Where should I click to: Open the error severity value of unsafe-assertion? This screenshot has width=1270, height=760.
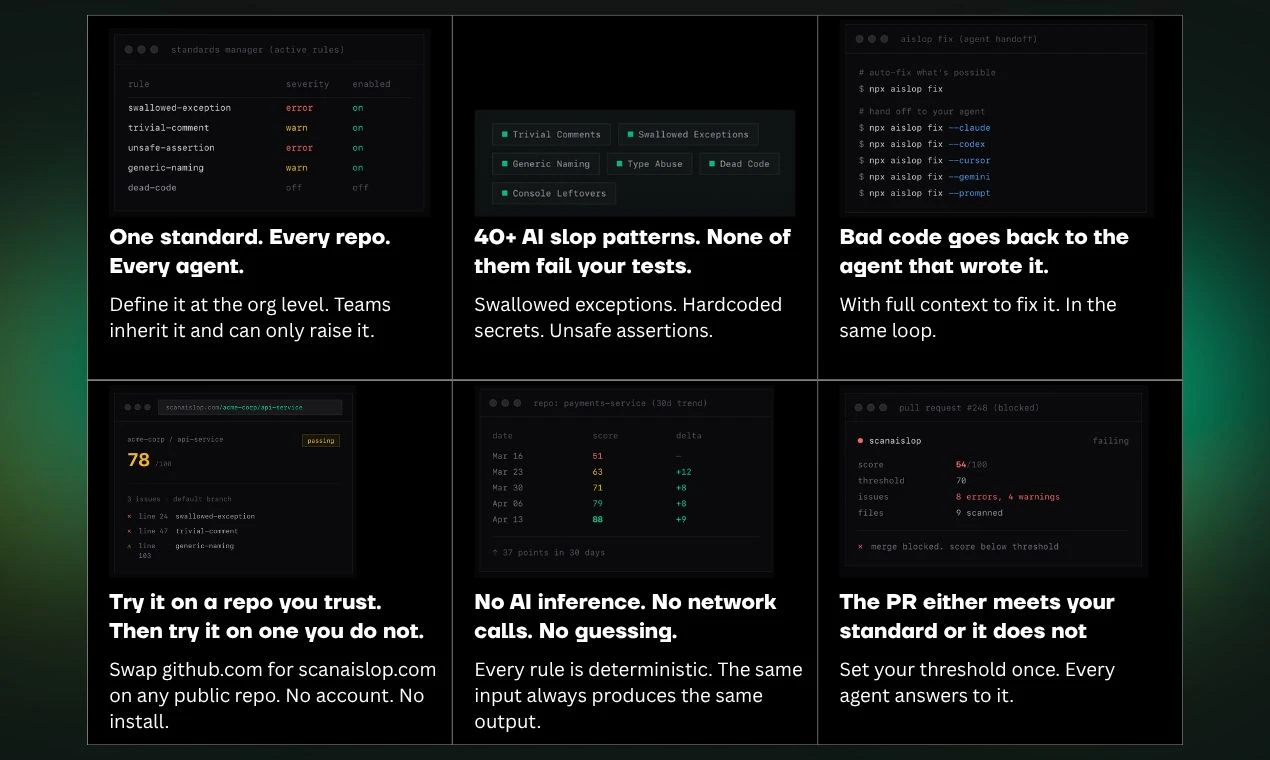coord(299,148)
